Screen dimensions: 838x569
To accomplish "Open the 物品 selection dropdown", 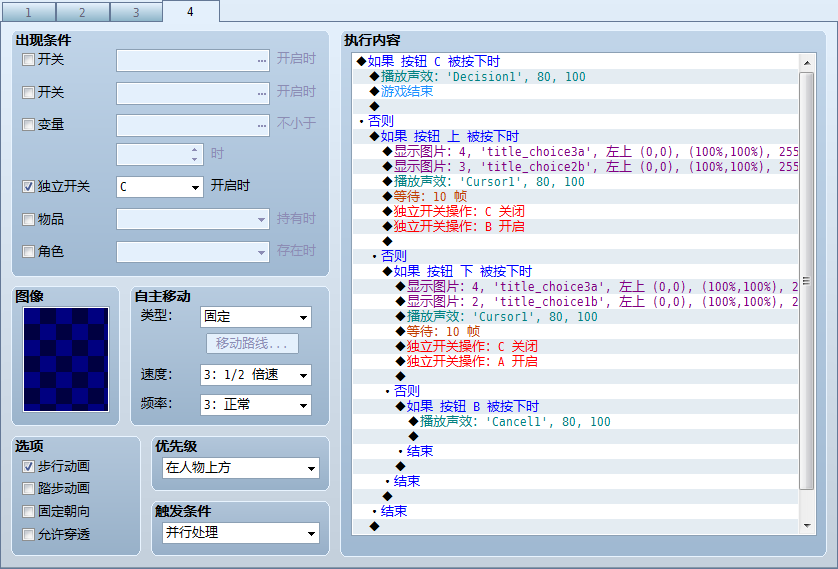I will tap(193, 219).
